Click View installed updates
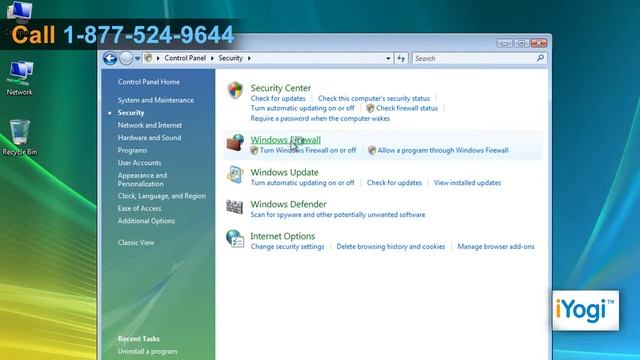 coord(467,183)
